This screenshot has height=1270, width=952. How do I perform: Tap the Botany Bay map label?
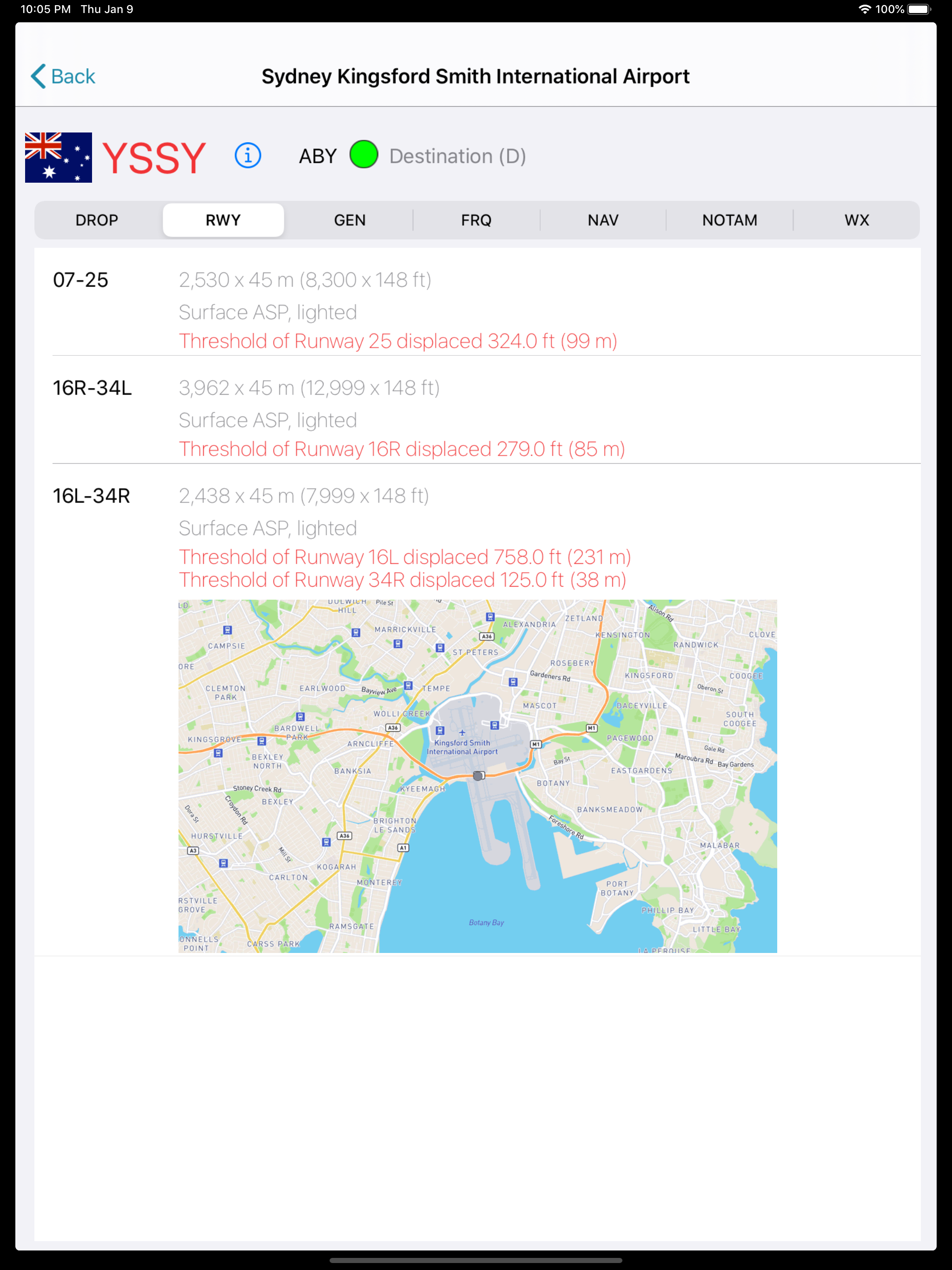(x=486, y=923)
